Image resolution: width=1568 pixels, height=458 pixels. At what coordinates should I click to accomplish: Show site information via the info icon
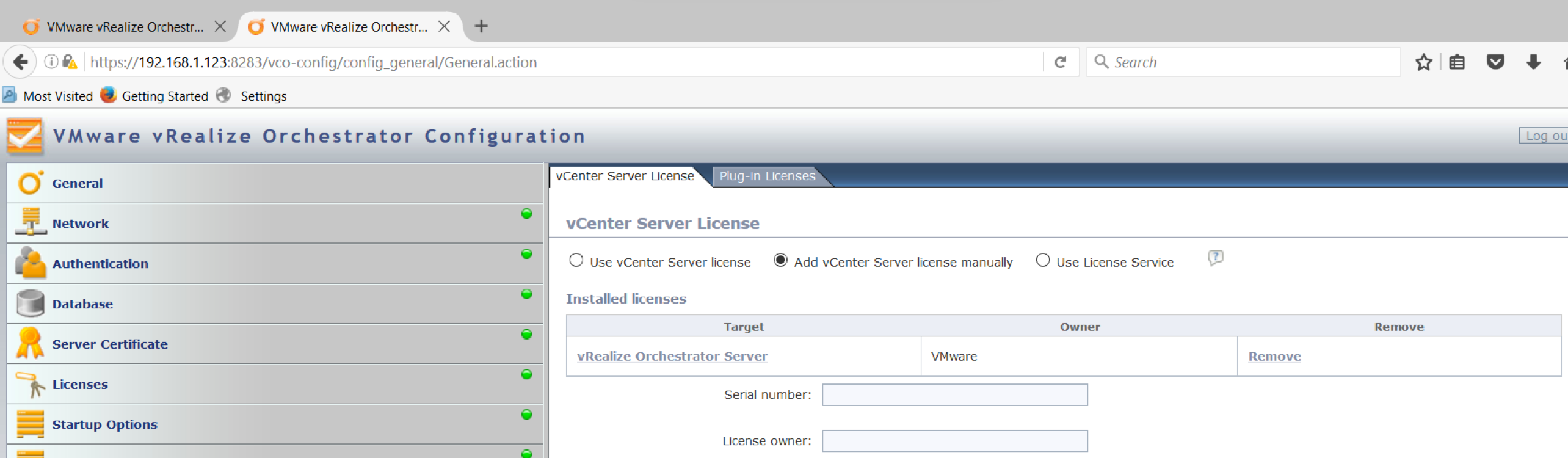point(51,62)
